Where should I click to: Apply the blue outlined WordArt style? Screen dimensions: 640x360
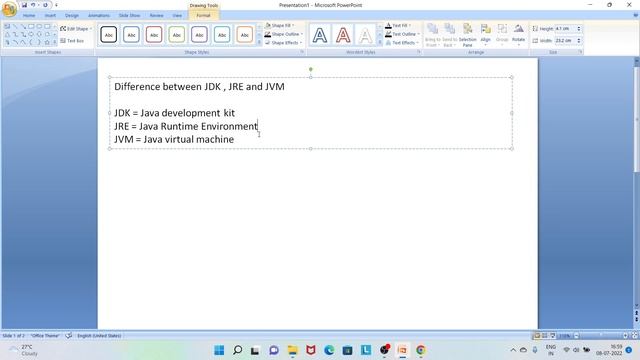320,36
